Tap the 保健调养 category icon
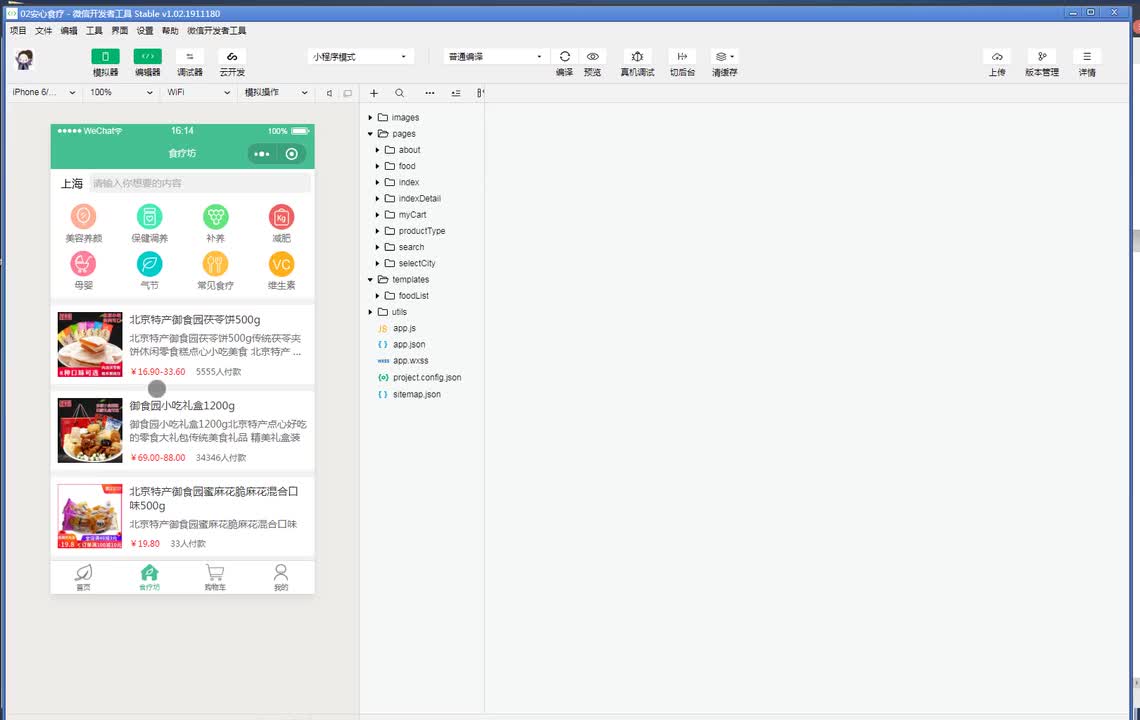This screenshot has width=1140, height=720. pos(149,217)
